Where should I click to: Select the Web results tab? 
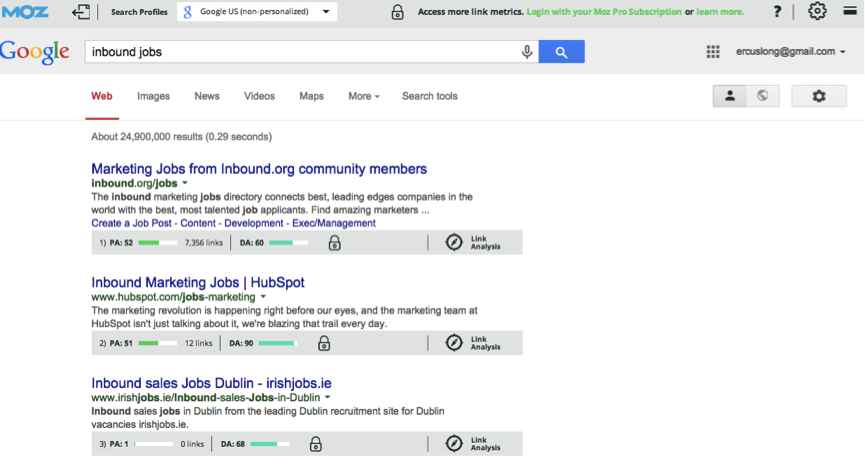[x=102, y=96]
